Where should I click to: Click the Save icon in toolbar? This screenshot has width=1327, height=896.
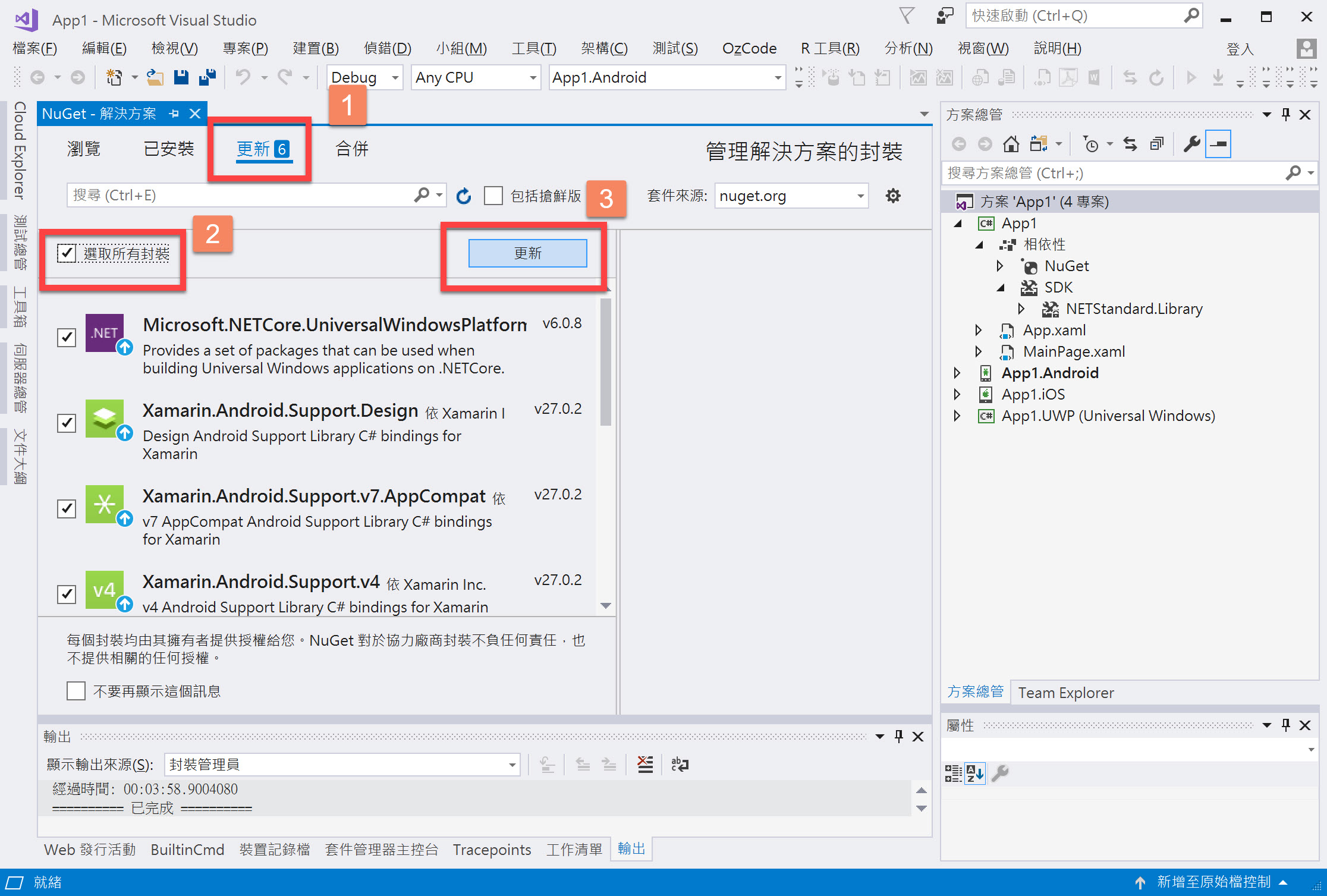click(x=181, y=77)
